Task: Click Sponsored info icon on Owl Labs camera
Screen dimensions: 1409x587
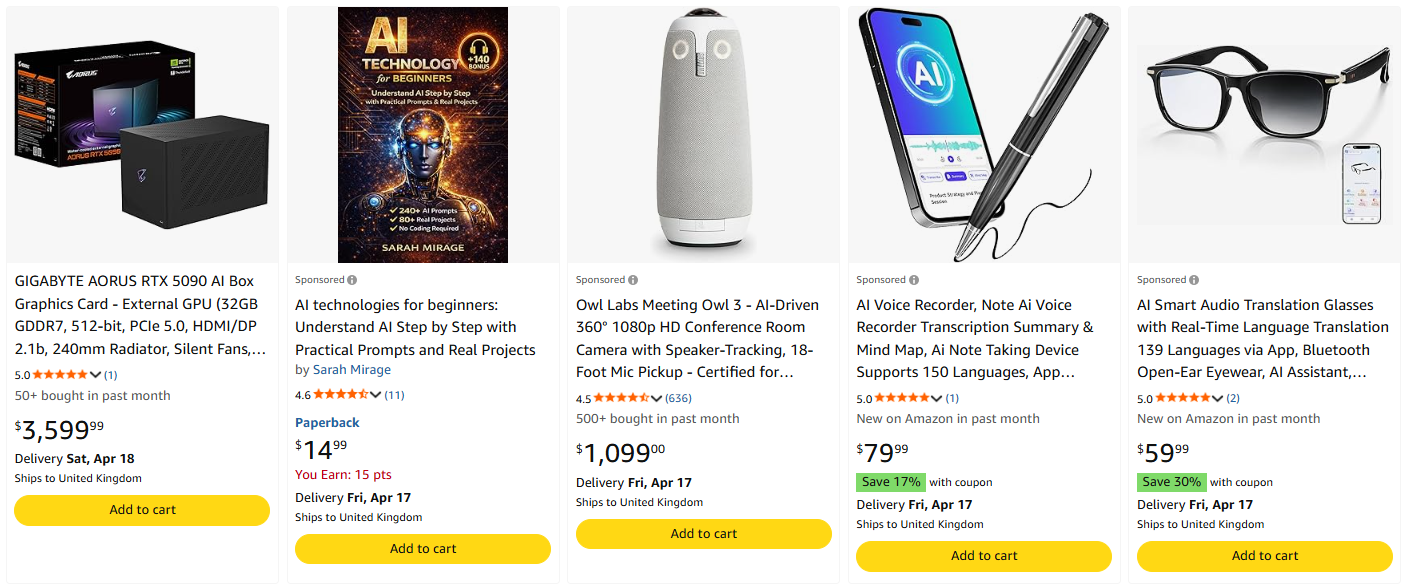Action: point(633,280)
